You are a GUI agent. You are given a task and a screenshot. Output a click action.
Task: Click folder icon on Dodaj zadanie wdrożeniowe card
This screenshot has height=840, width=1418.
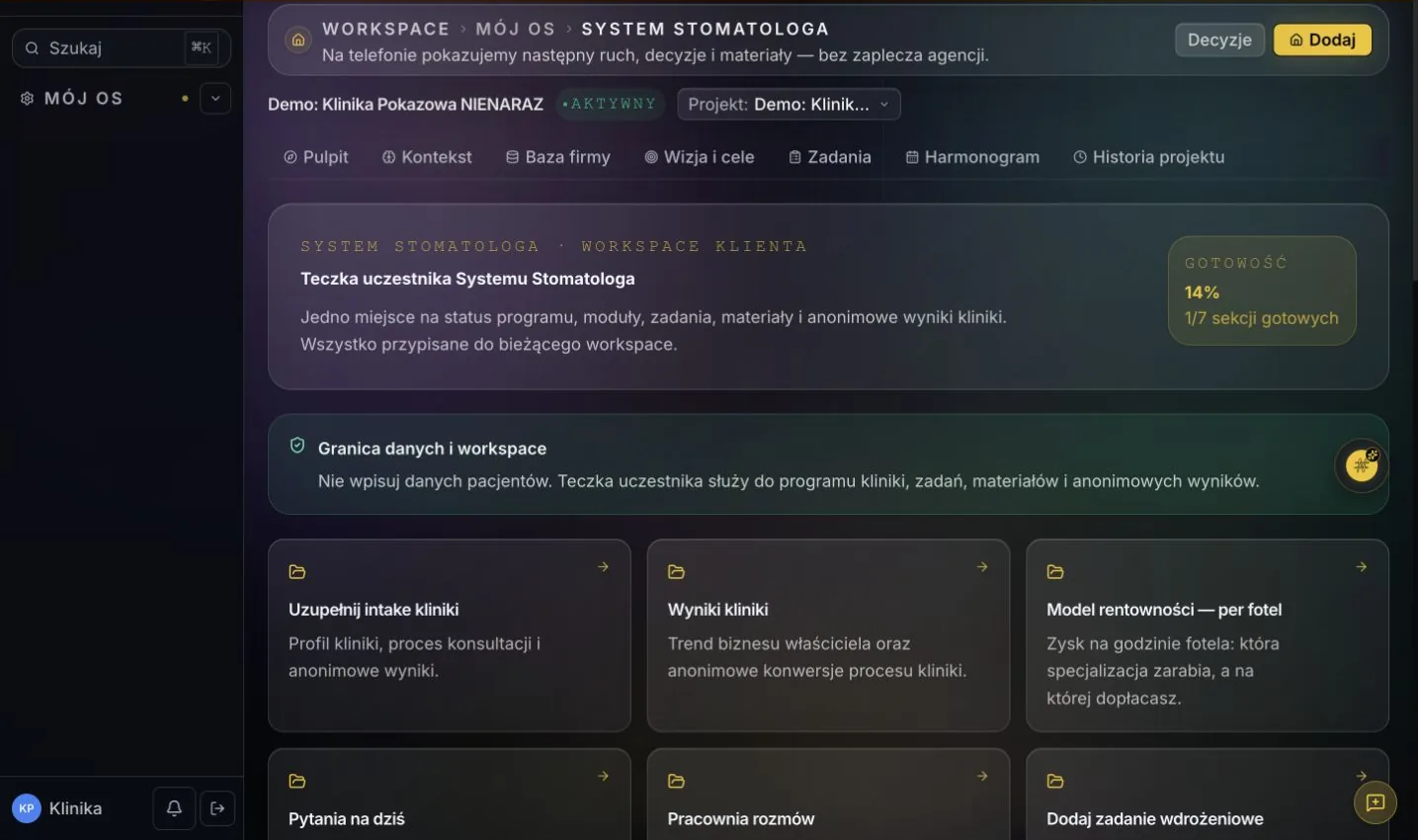(1055, 782)
